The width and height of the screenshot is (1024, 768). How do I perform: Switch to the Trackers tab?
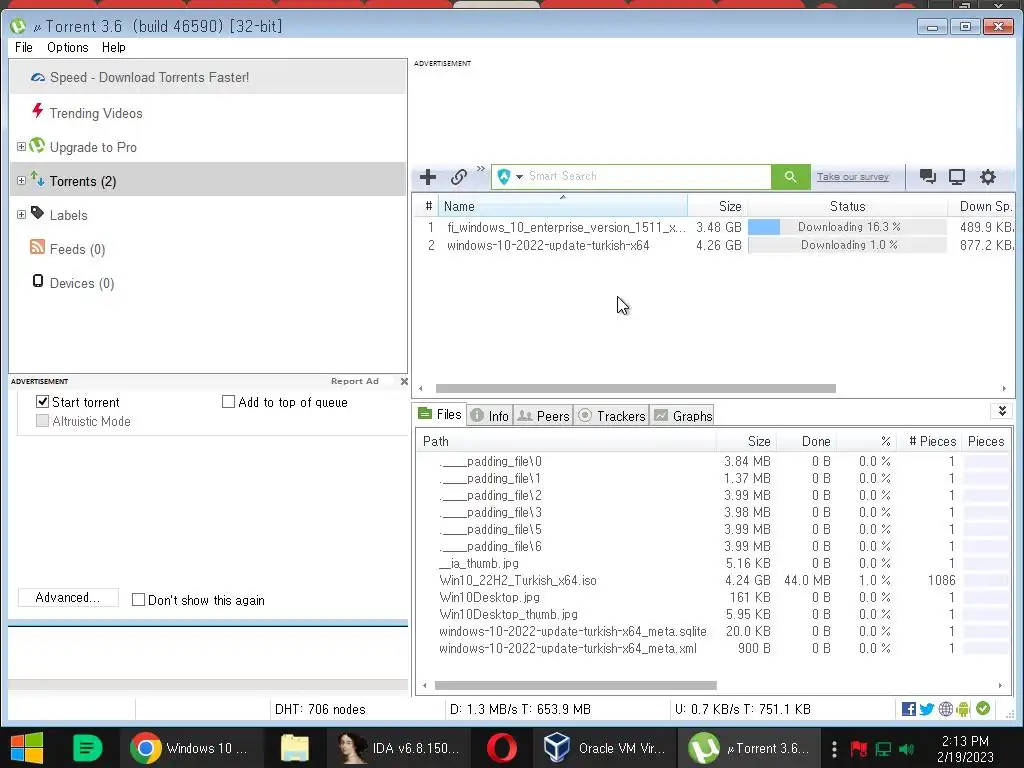(x=612, y=416)
